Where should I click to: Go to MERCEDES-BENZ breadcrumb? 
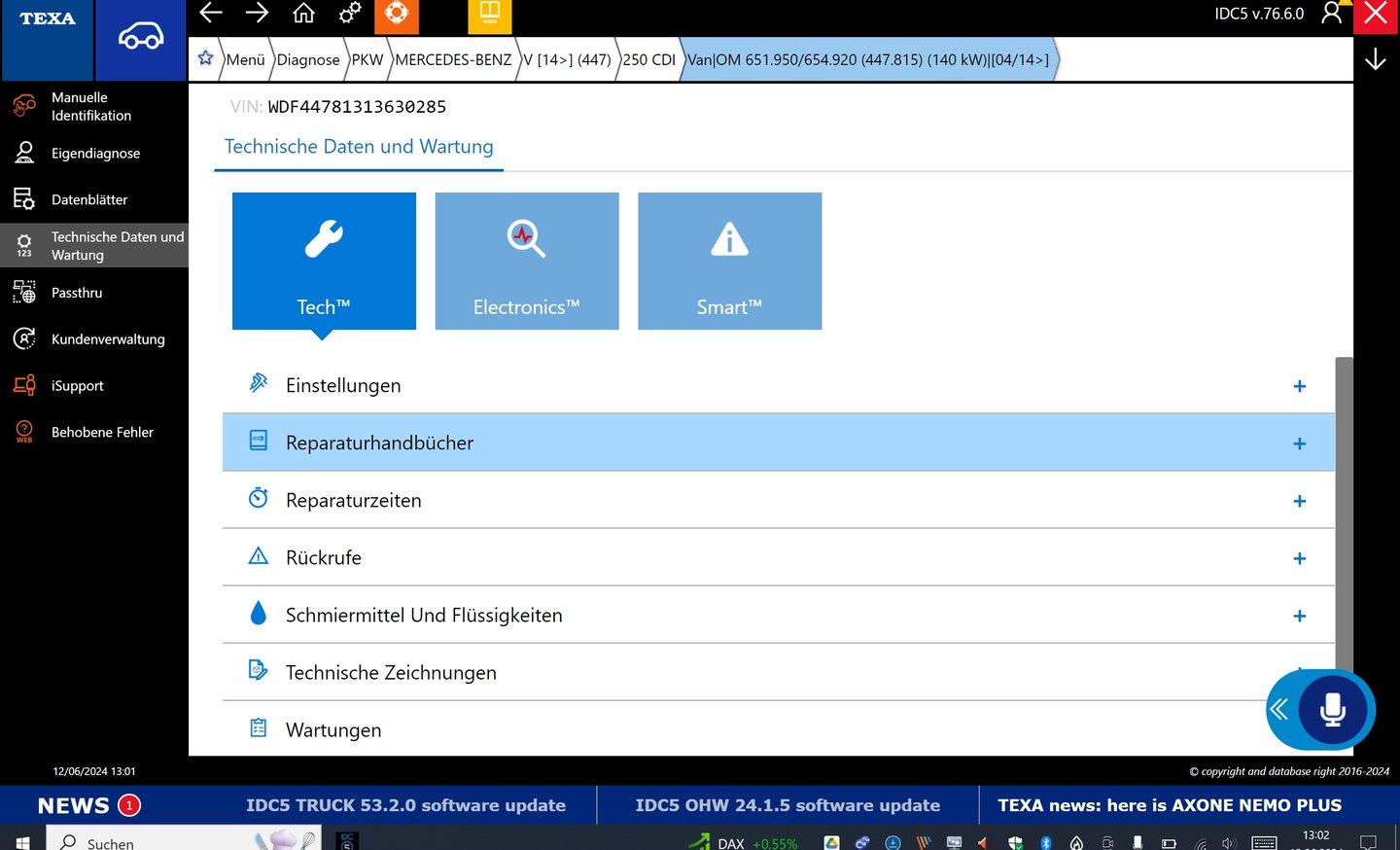click(453, 59)
